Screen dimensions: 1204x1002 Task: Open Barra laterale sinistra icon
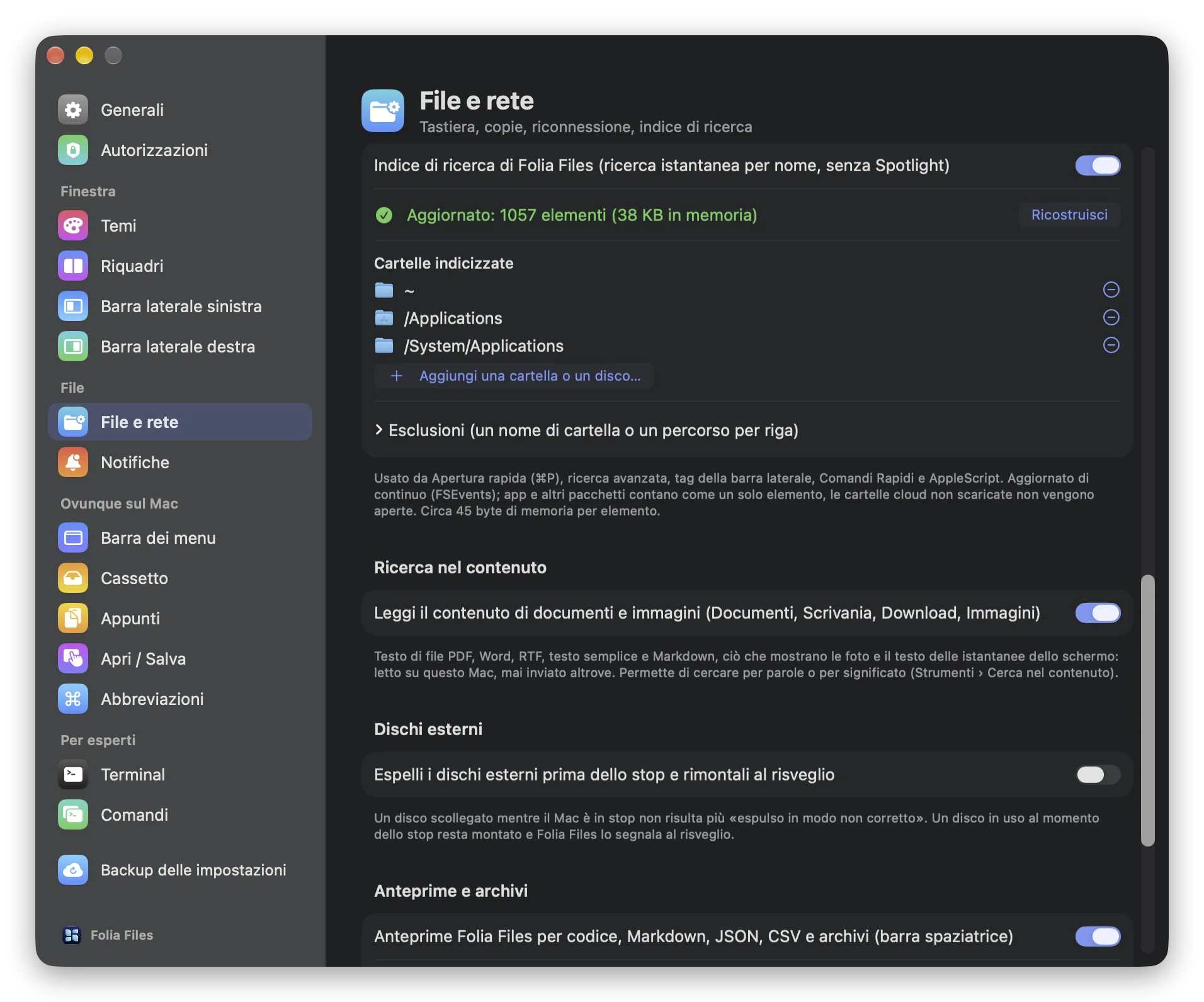73,307
